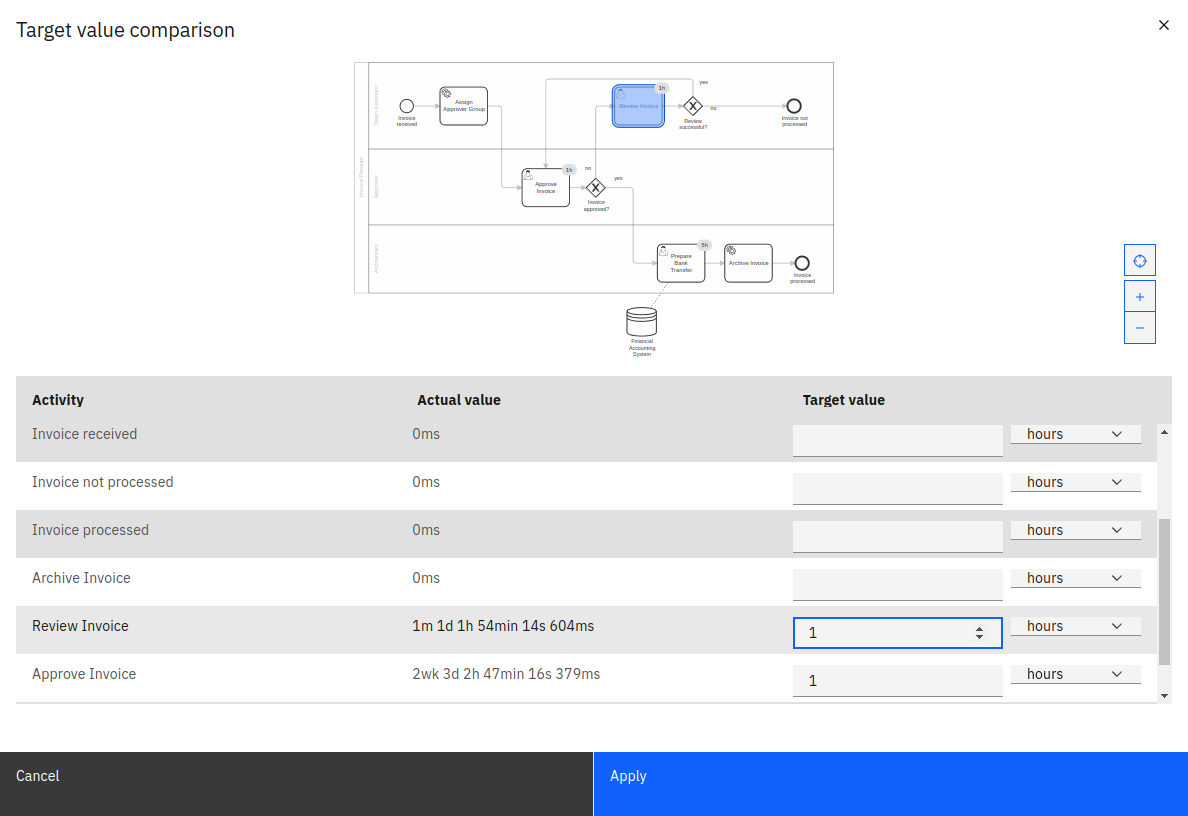Screen dimensions: 1188x816
Task: Click the Invoice not processed end event
Action: pos(793,107)
